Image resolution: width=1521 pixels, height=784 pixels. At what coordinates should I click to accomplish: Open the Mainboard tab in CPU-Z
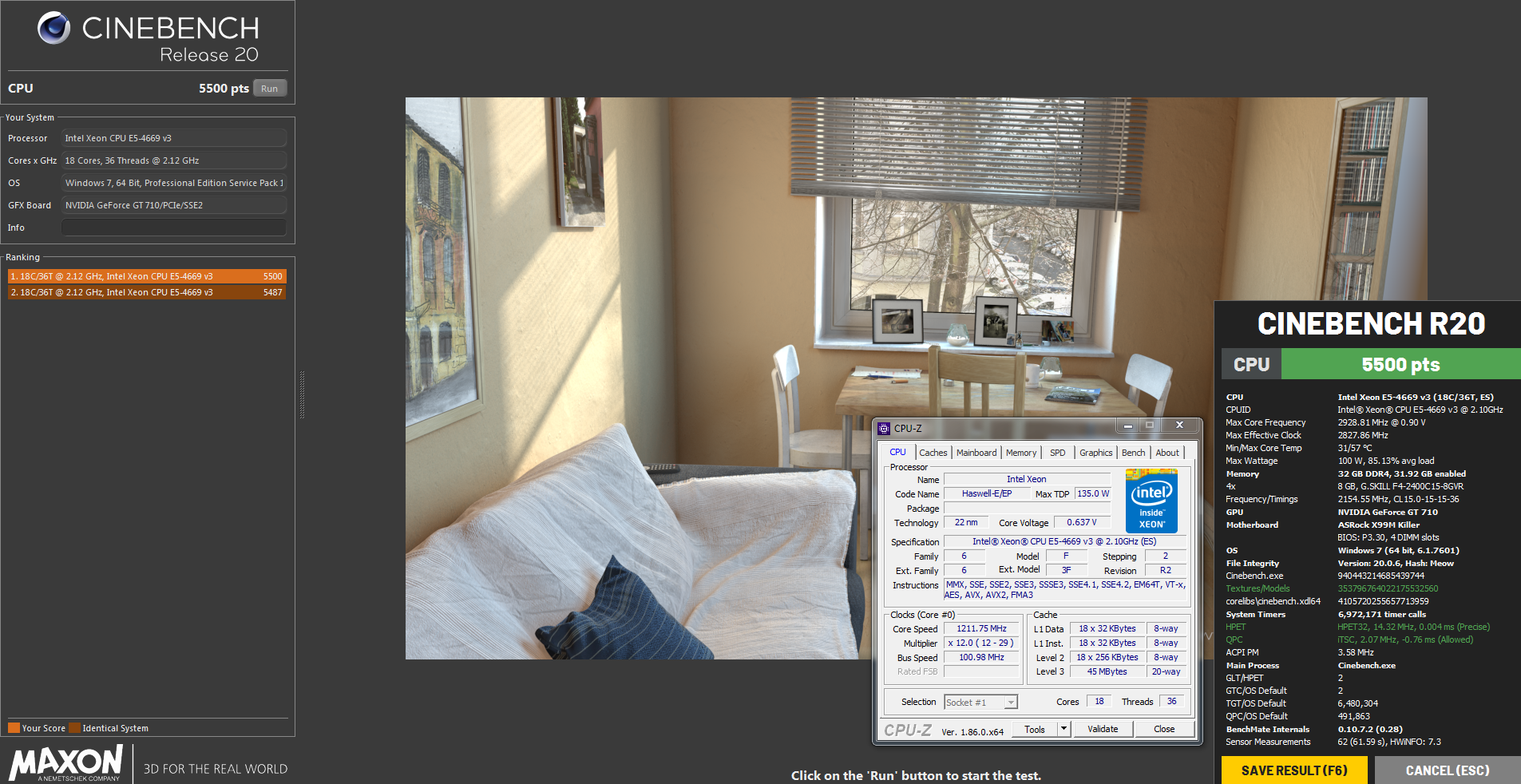[x=976, y=453]
